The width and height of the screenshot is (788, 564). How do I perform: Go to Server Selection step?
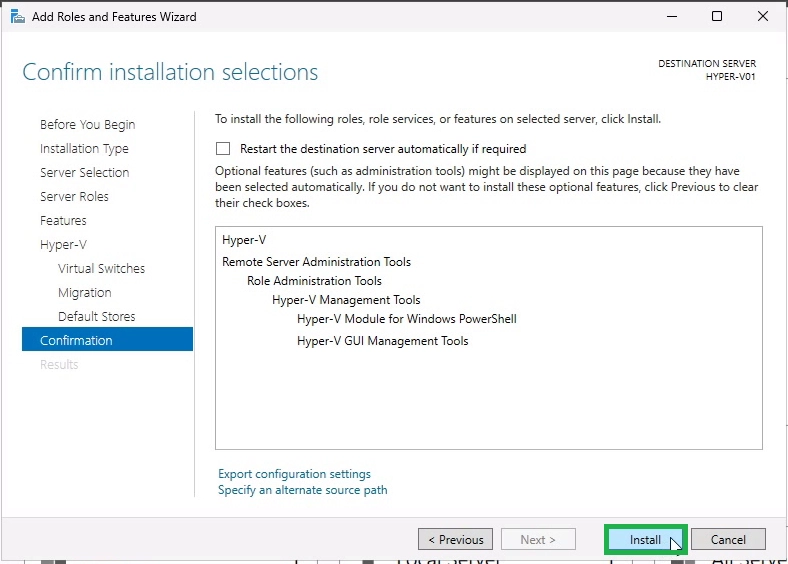pos(84,172)
